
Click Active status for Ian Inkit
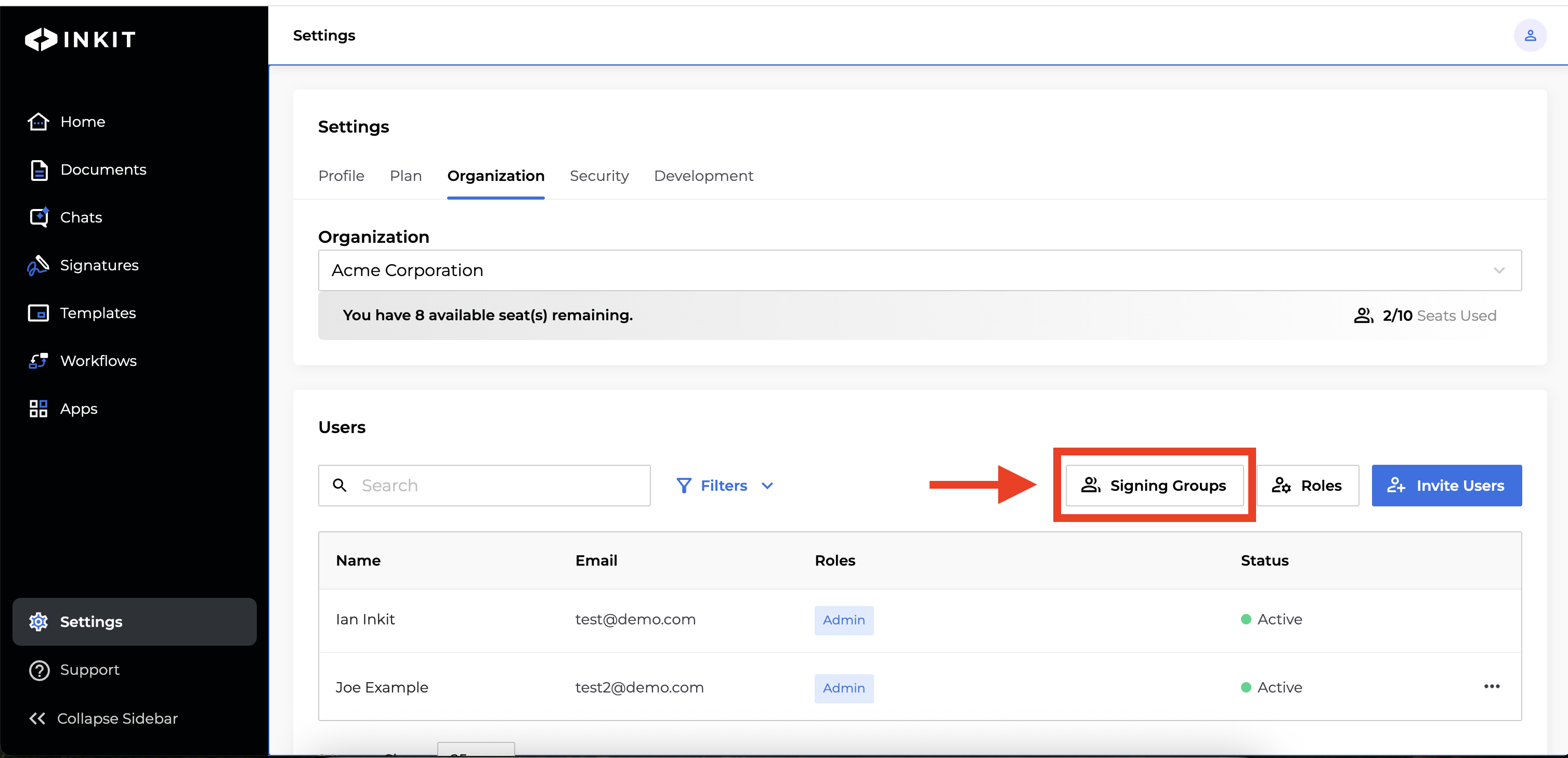1271,620
